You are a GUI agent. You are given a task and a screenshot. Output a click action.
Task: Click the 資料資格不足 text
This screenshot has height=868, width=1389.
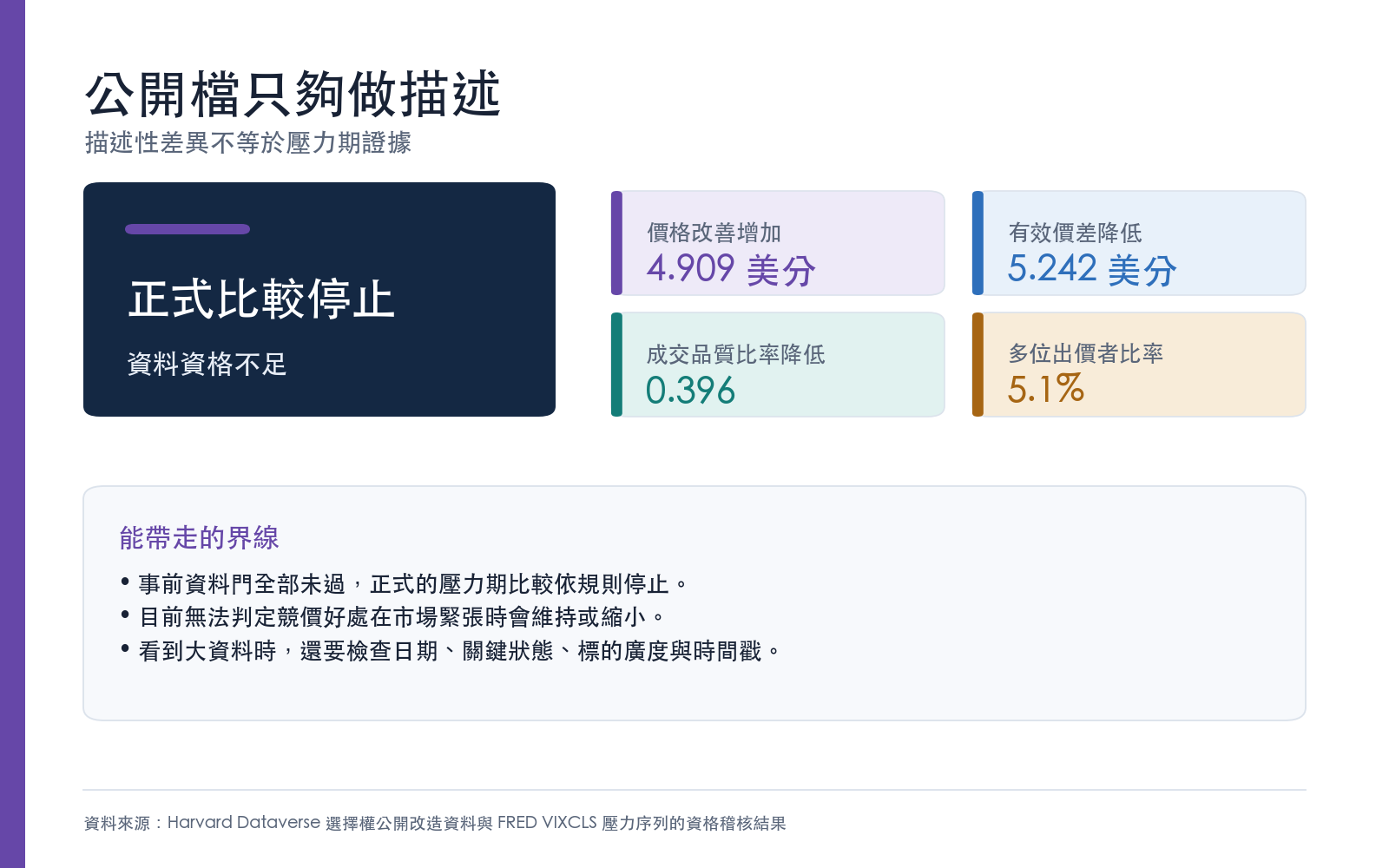pos(207,364)
